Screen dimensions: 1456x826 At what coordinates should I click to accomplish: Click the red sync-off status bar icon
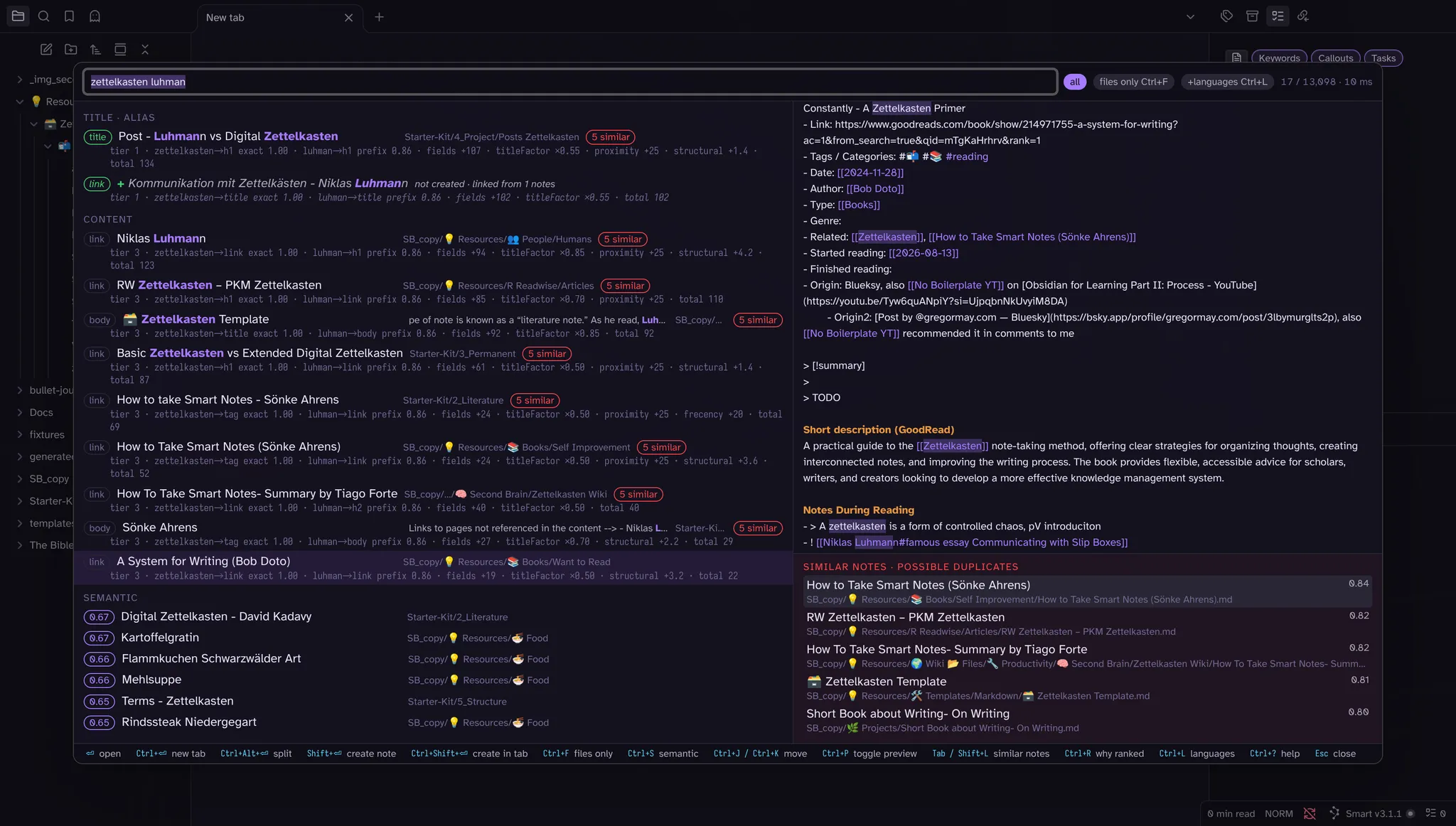(1310, 813)
